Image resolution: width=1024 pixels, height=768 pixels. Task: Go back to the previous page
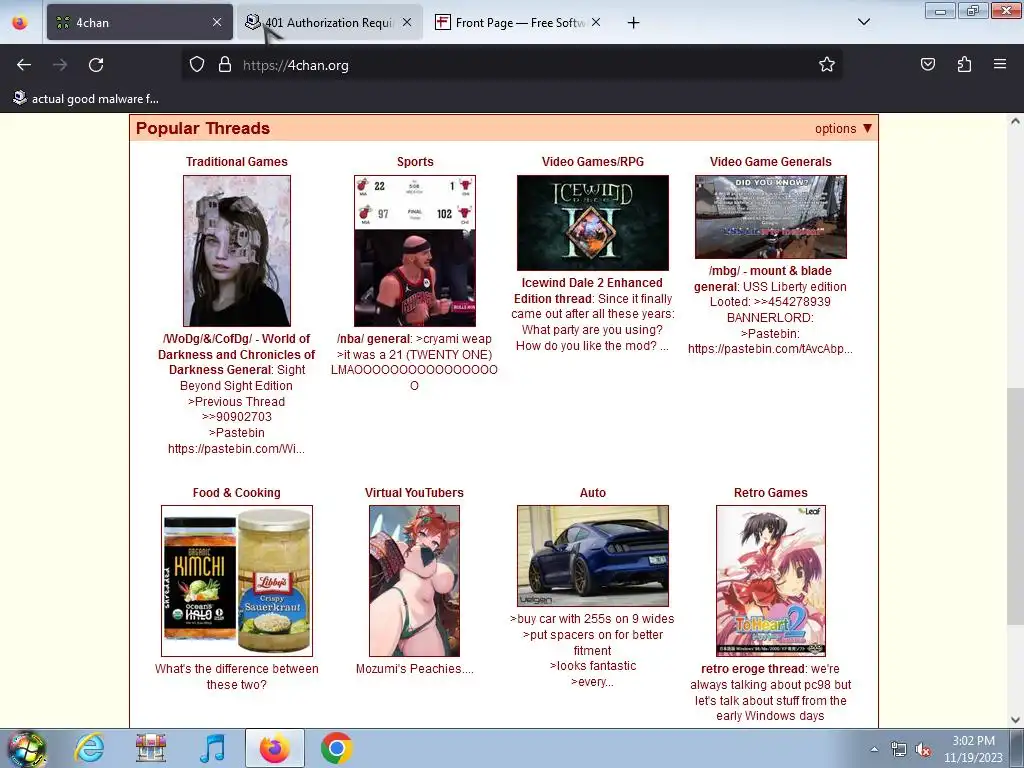[x=24, y=65]
